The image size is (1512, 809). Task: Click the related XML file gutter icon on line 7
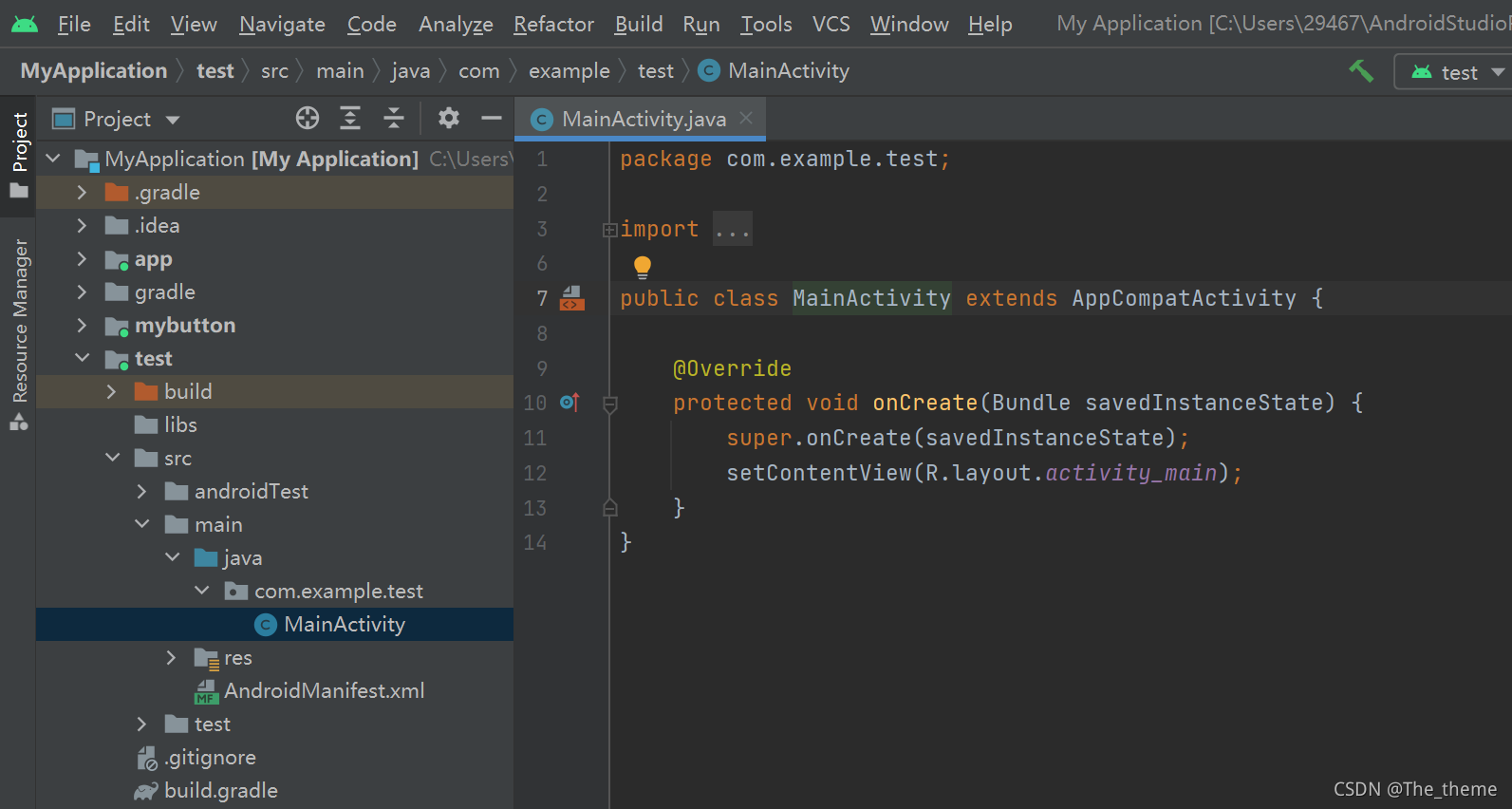click(572, 298)
